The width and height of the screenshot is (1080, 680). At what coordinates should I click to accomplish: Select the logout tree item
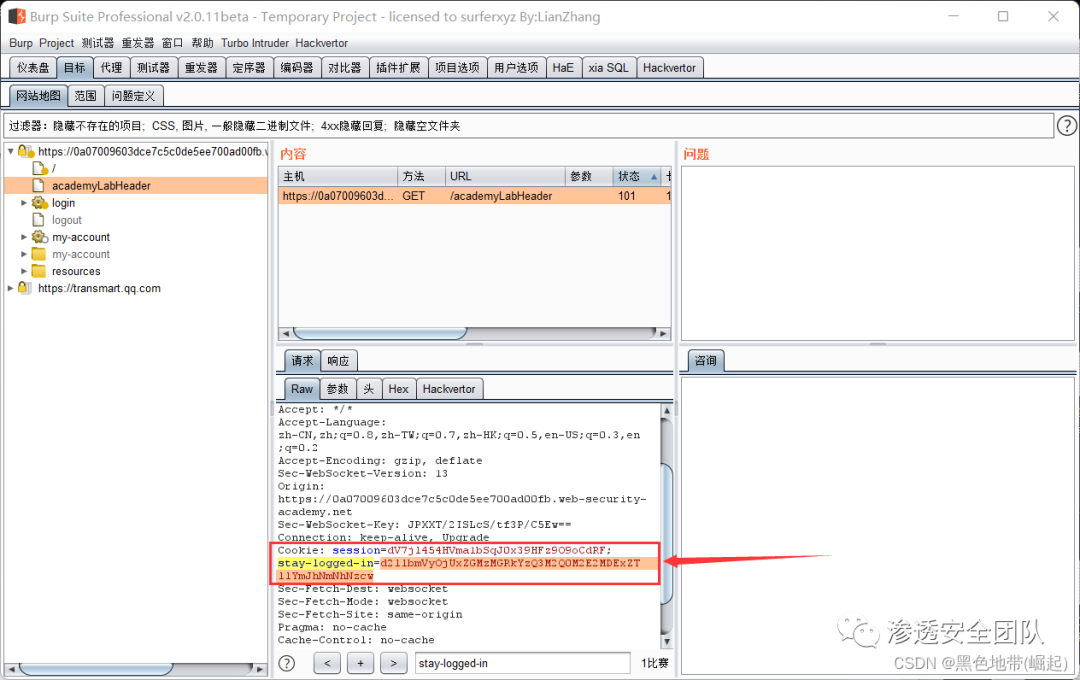[x=67, y=220]
